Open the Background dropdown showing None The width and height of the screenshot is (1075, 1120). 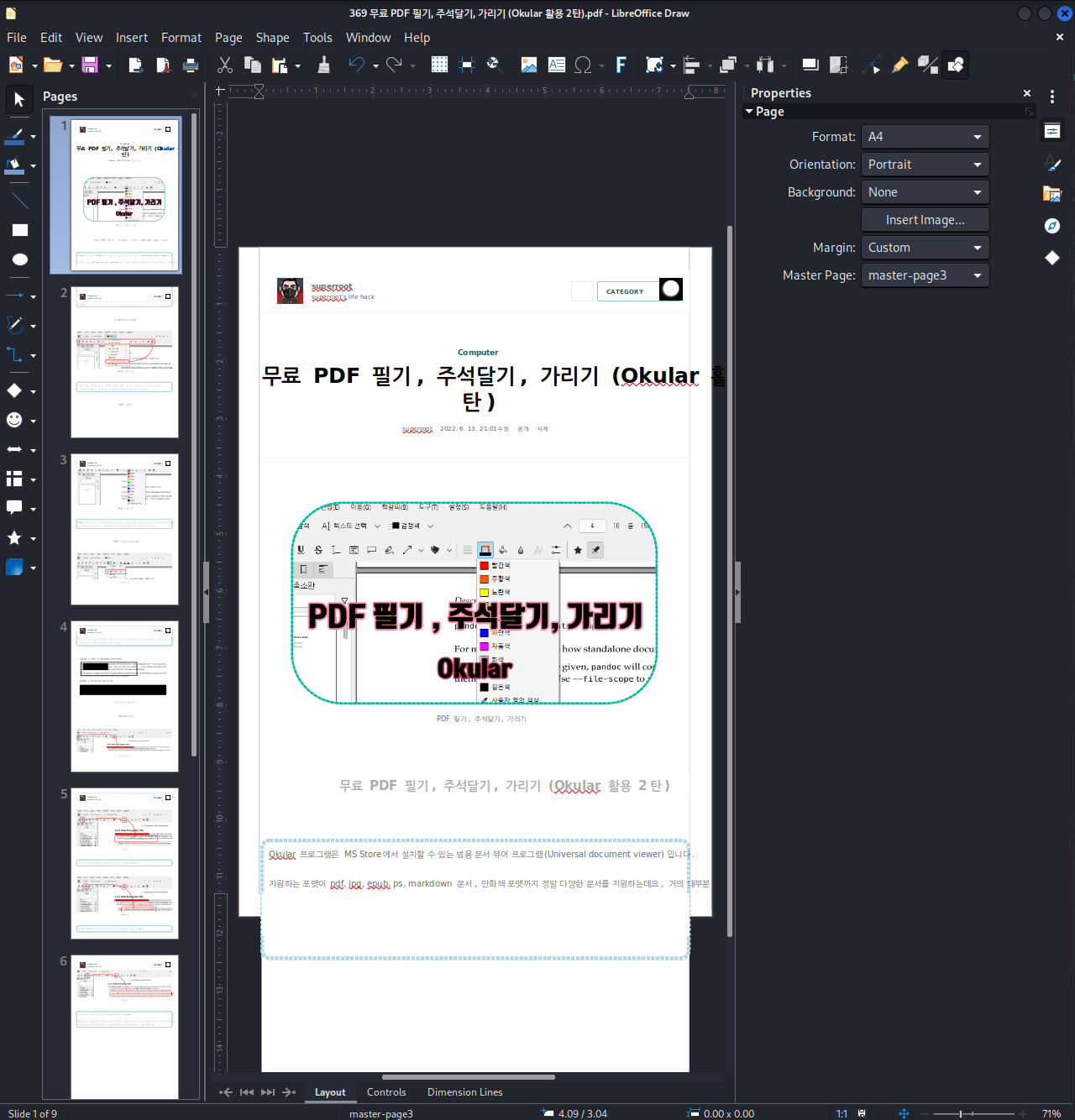pyautogui.click(x=926, y=192)
